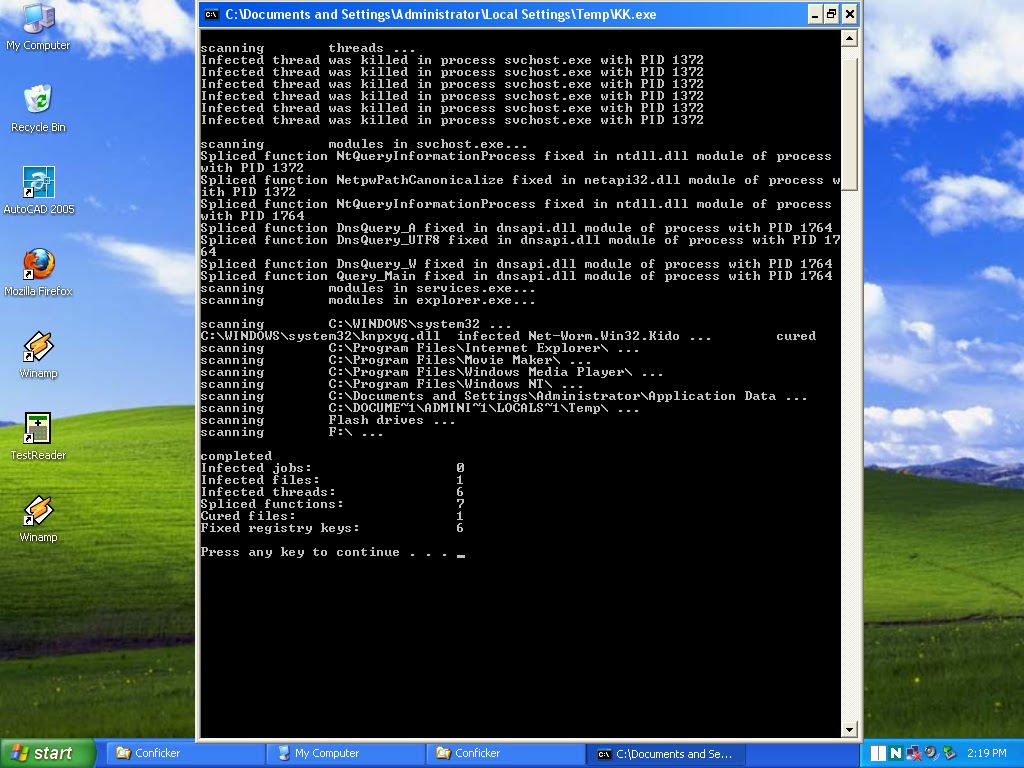The width and height of the screenshot is (1024, 768).
Task: Click the console vertical scrollbar thumb
Action: coord(849,124)
